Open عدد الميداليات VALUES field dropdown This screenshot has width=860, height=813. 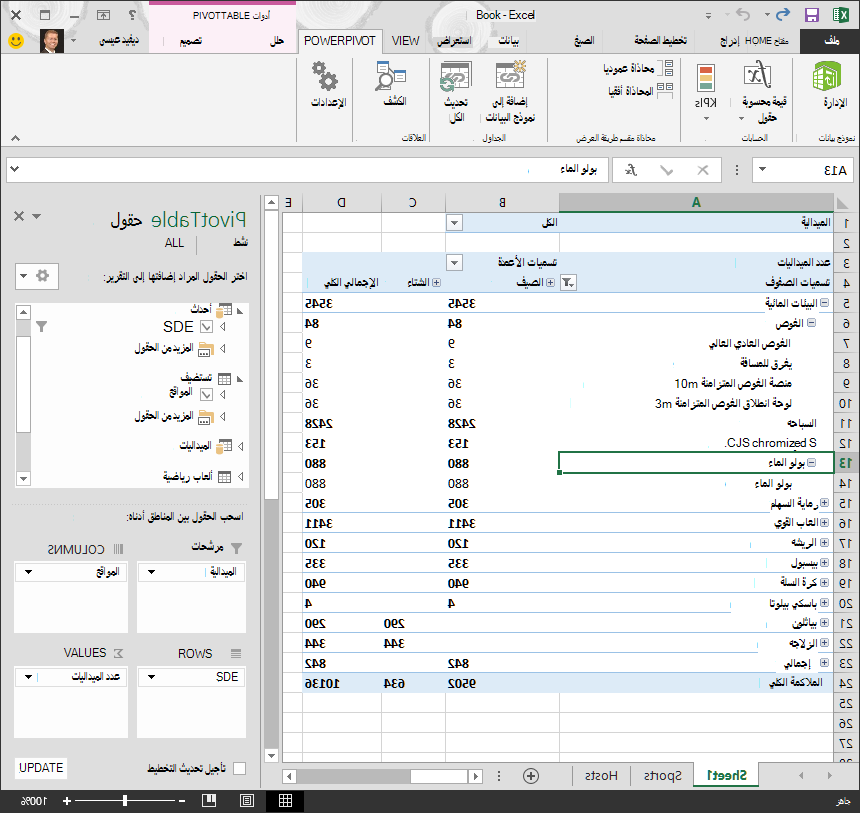pos(29,677)
